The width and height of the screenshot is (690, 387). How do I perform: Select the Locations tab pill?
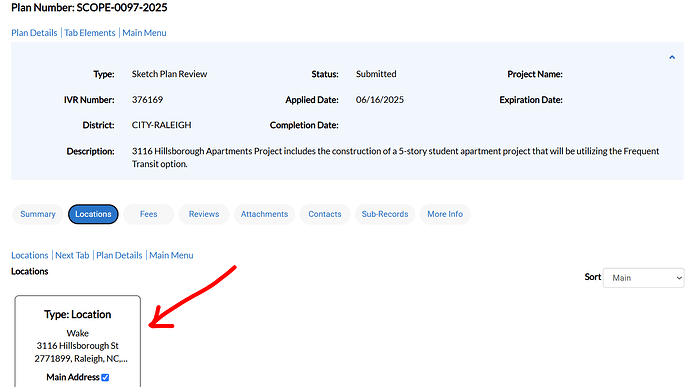tap(93, 214)
